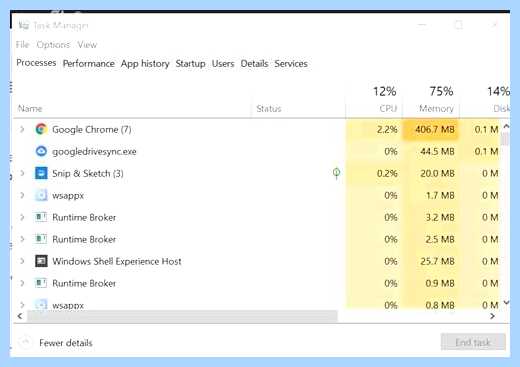Click the 1.7 MB memory value
The height and width of the screenshot is (367, 520).
coord(440,195)
